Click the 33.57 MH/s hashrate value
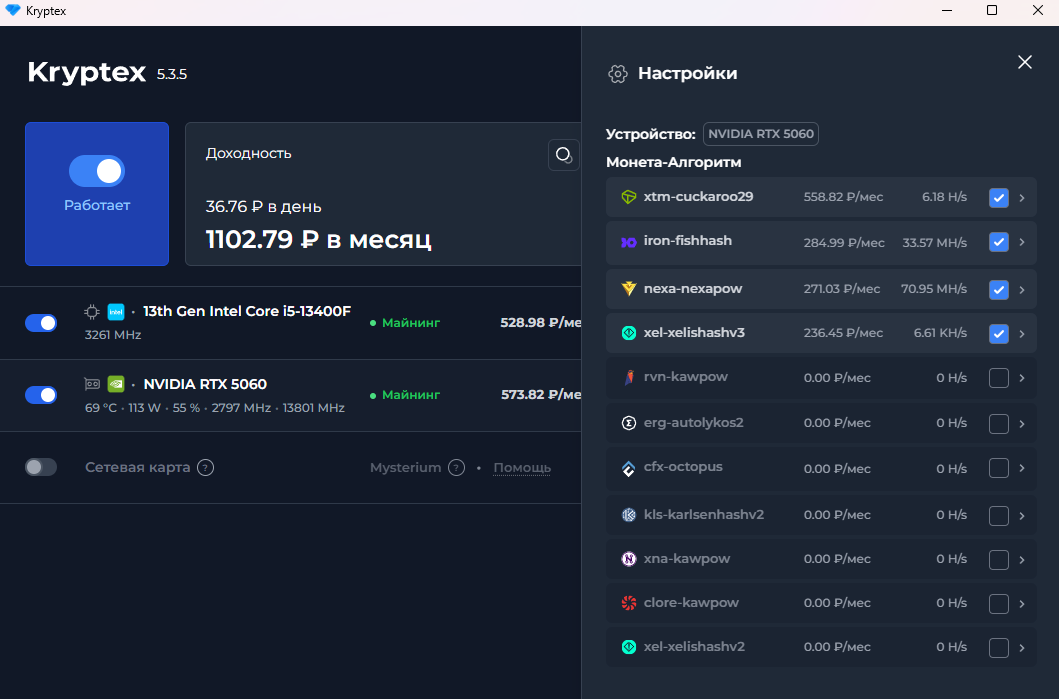 pyautogui.click(x=935, y=242)
